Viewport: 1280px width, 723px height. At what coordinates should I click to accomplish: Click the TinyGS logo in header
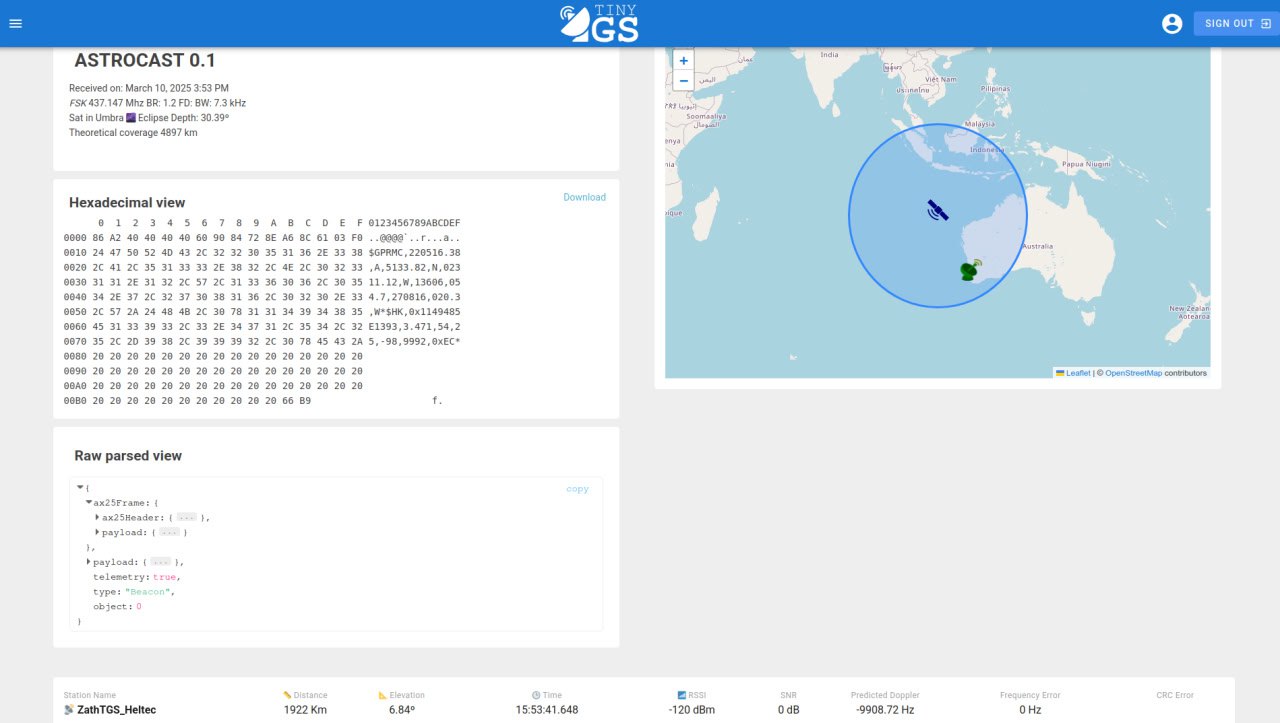point(599,23)
